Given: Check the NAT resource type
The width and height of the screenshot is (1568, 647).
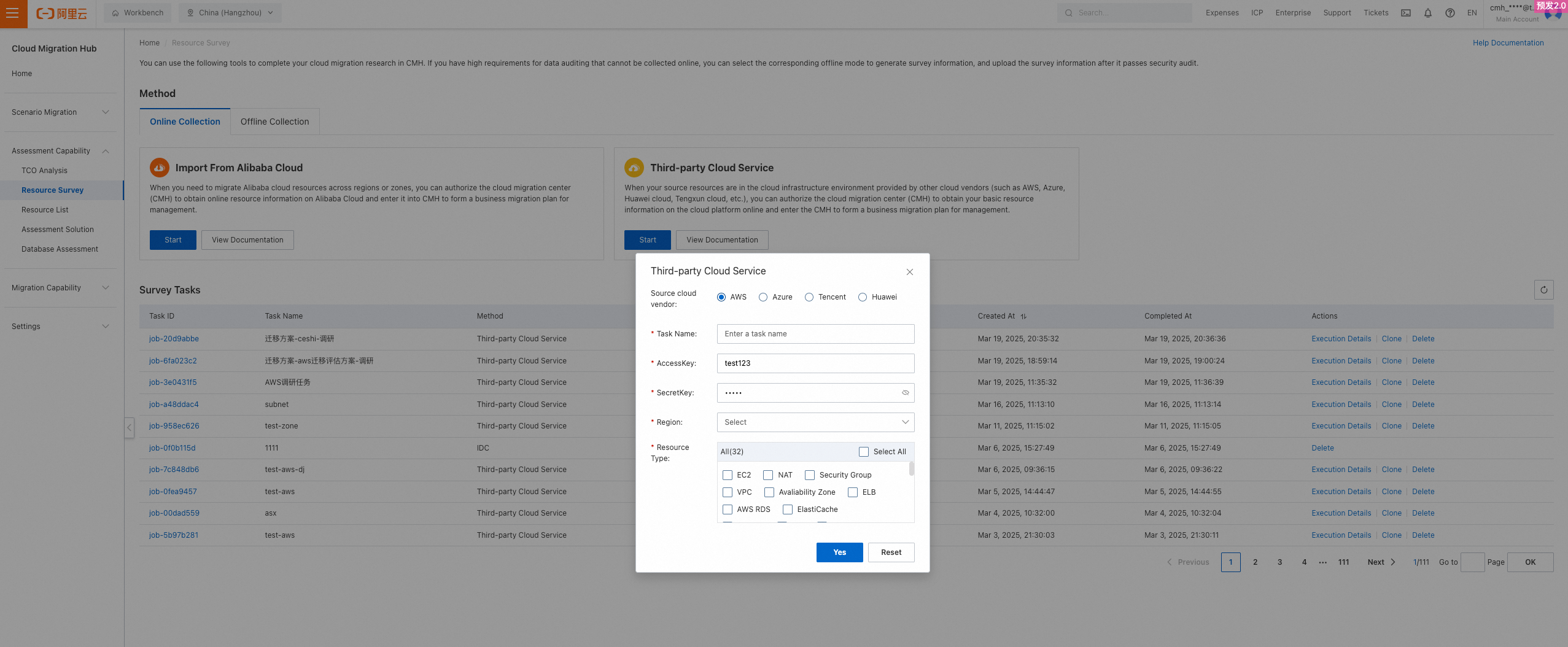Looking at the screenshot, I should (768, 475).
